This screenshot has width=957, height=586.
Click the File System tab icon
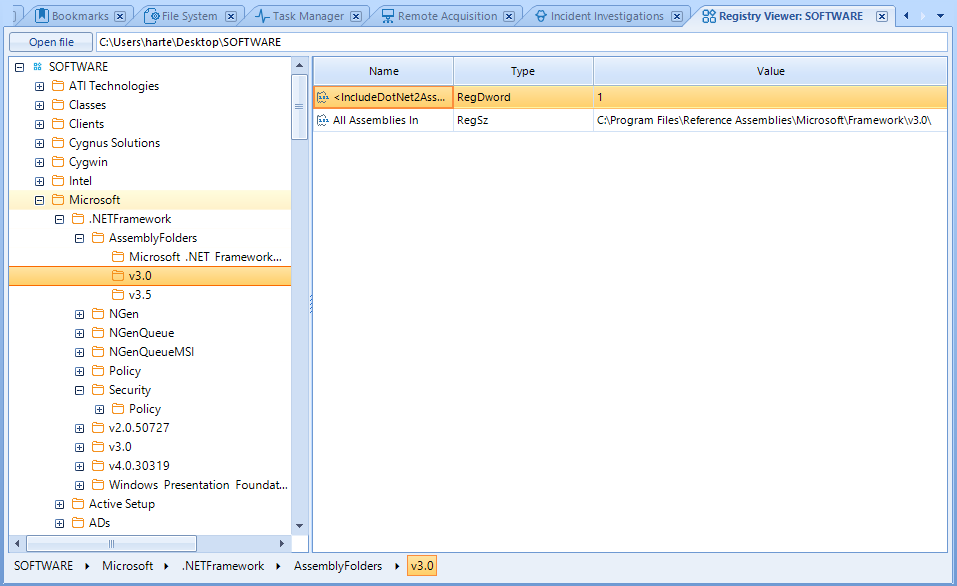coord(152,16)
